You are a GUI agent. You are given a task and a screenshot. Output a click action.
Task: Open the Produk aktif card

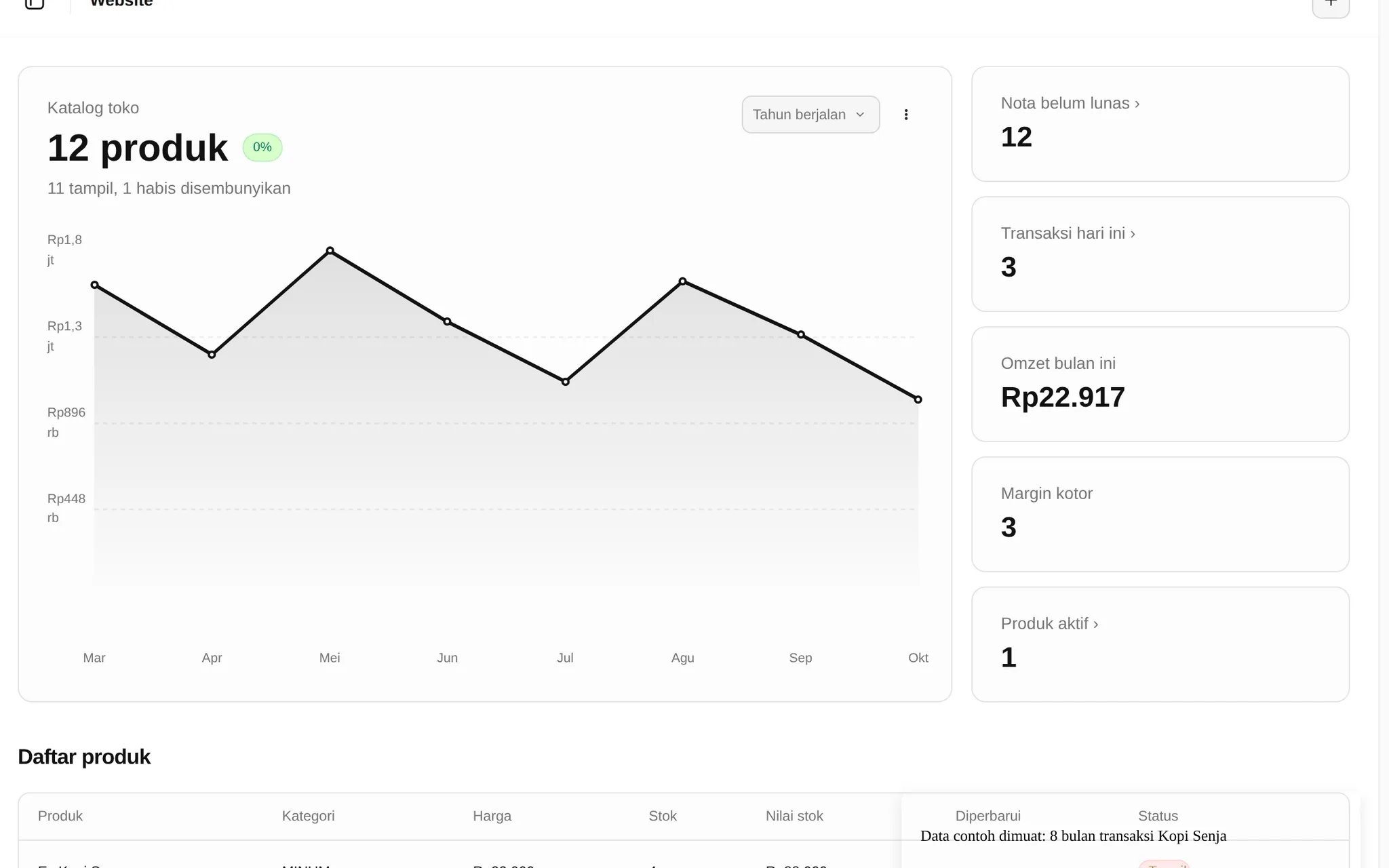(x=1160, y=644)
